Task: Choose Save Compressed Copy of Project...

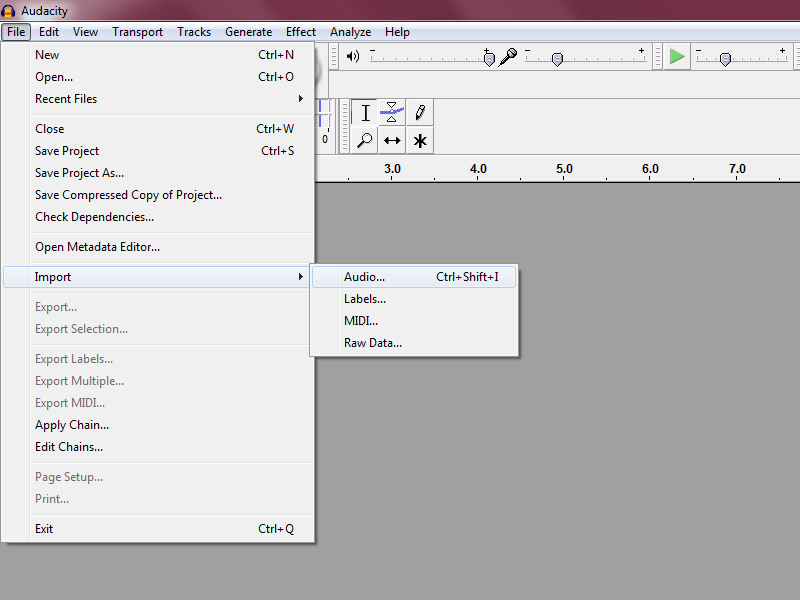Action: pos(158,194)
